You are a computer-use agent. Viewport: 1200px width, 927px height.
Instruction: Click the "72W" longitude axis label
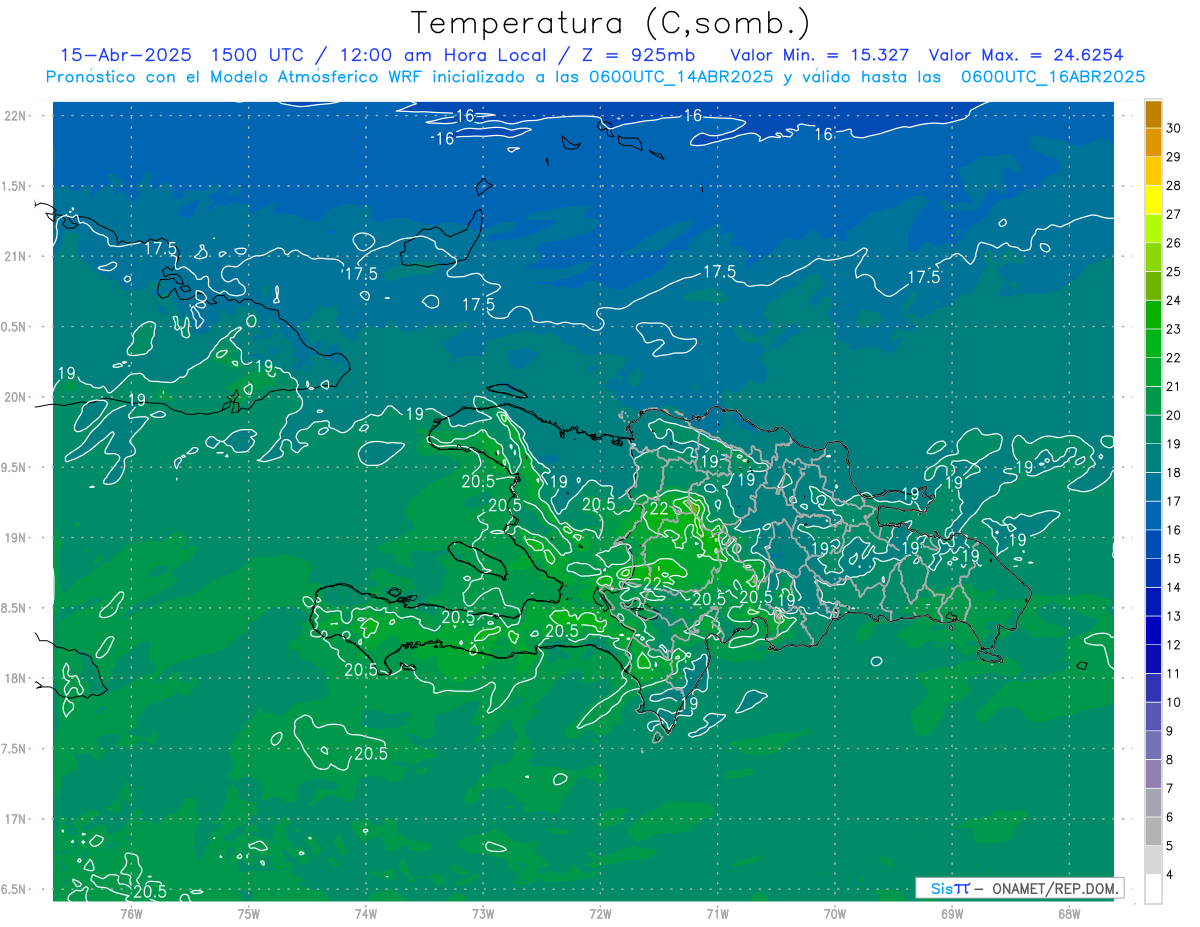600,913
